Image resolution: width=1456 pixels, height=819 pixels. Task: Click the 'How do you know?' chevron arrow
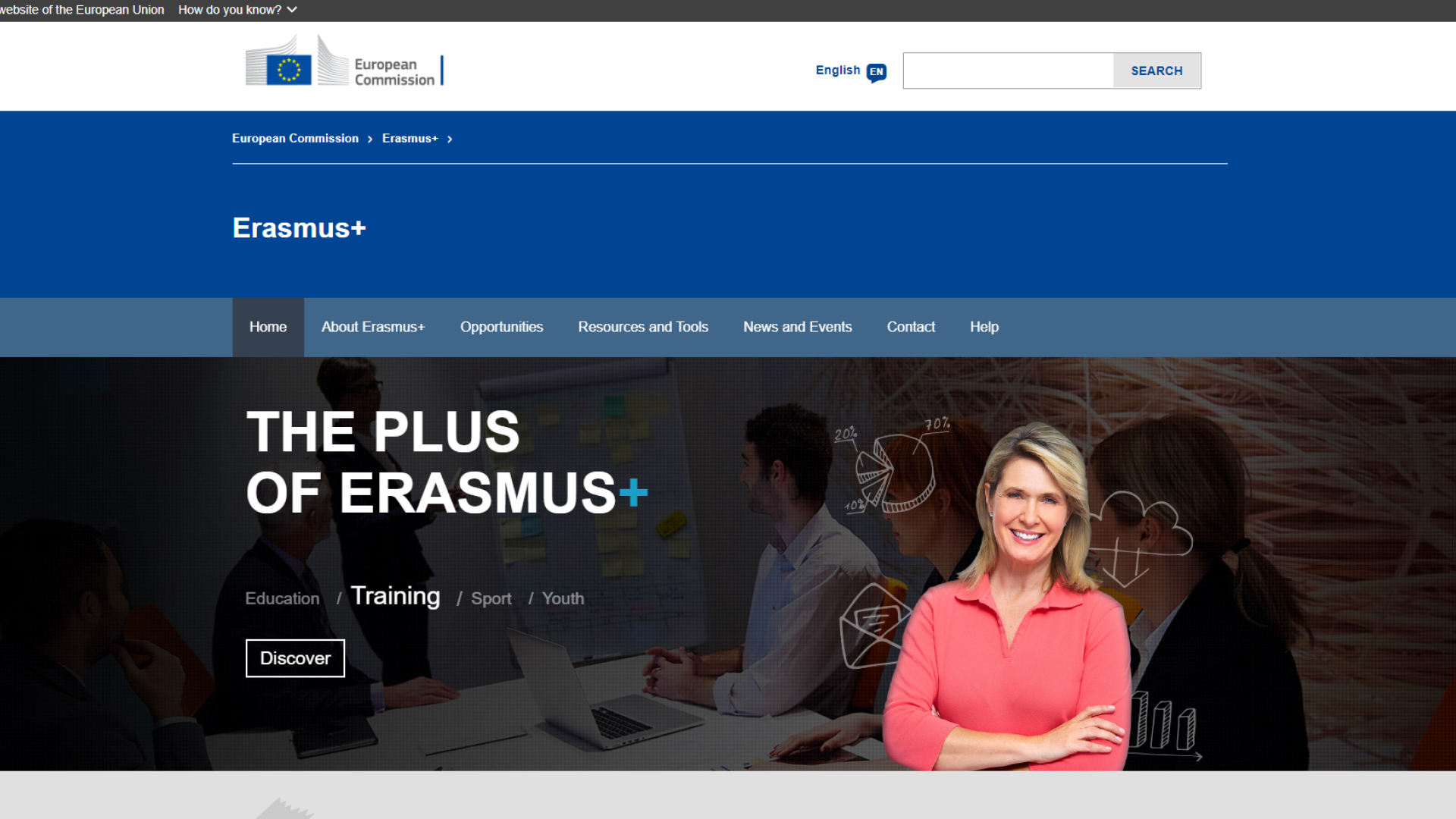pos(292,10)
